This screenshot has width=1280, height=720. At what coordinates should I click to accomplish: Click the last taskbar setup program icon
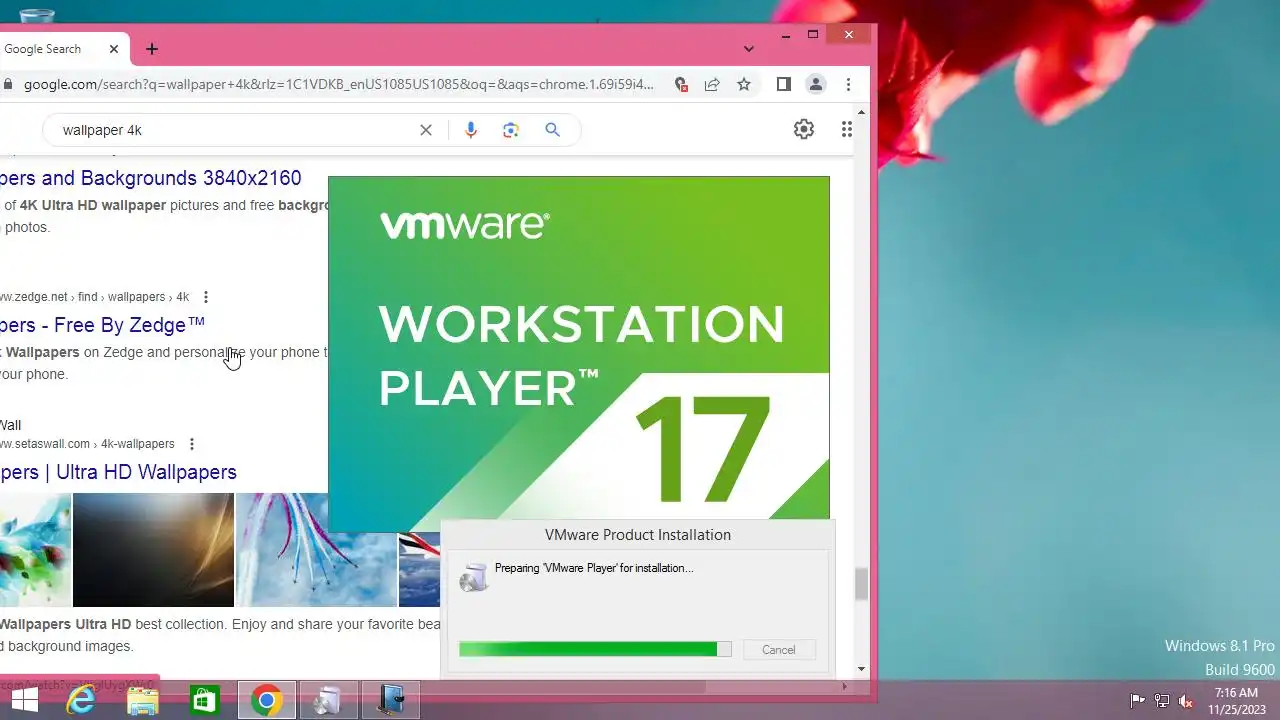tap(390, 701)
